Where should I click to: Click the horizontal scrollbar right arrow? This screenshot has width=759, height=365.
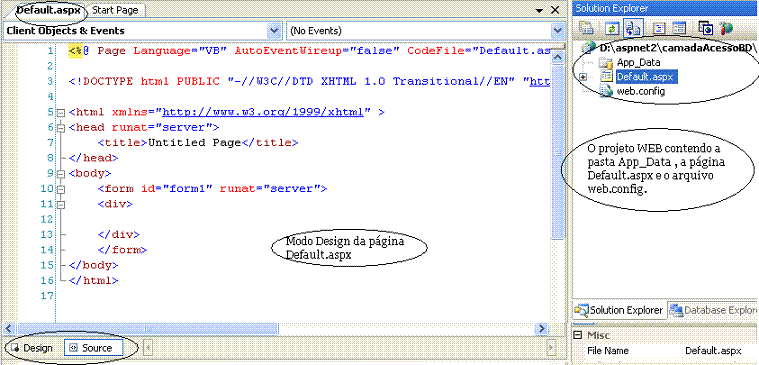541,328
